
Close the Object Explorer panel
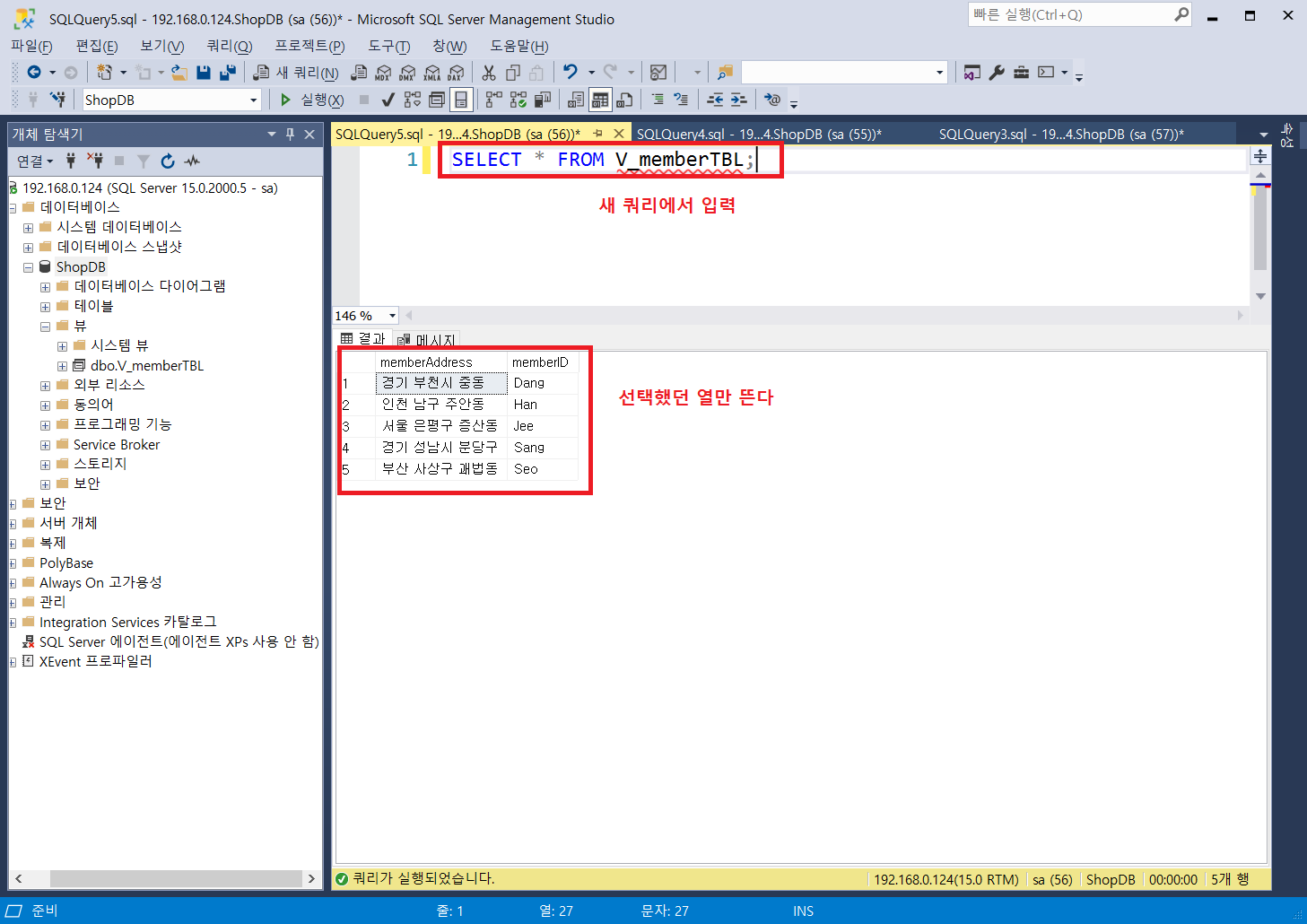[x=309, y=134]
